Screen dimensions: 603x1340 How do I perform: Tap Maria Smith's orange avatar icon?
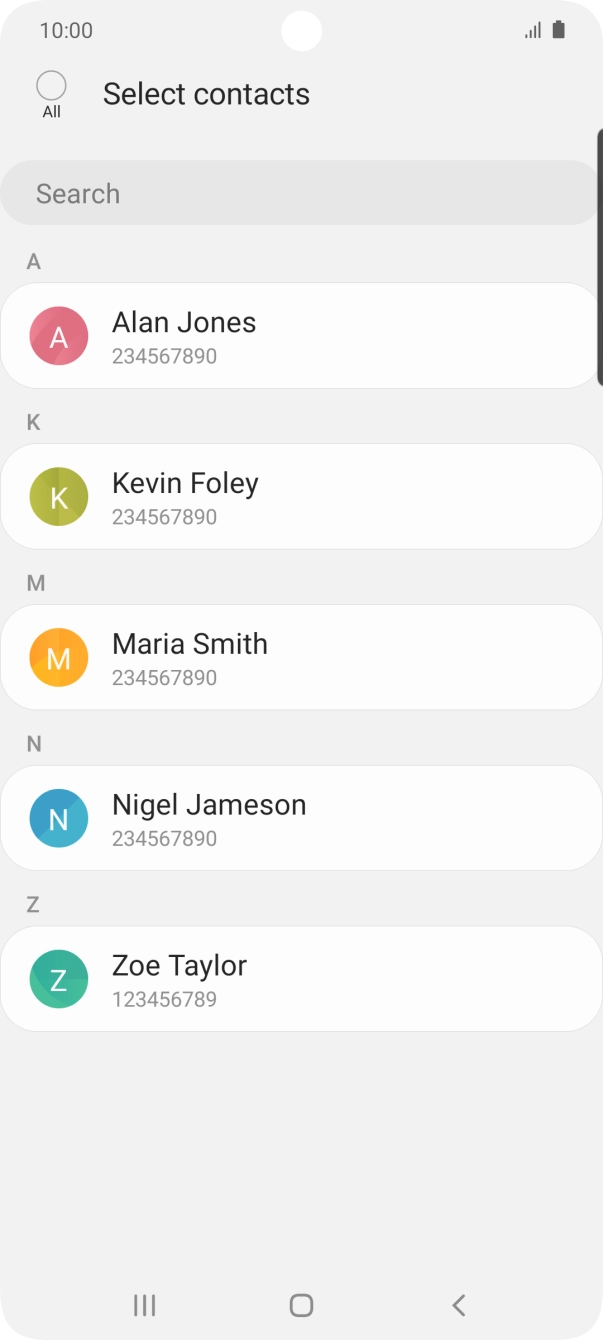pyautogui.click(x=59, y=658)
